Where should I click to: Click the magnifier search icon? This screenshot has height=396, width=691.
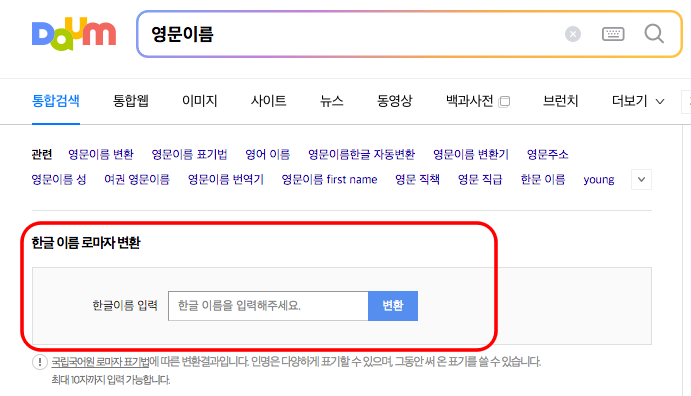pos(654,33)
